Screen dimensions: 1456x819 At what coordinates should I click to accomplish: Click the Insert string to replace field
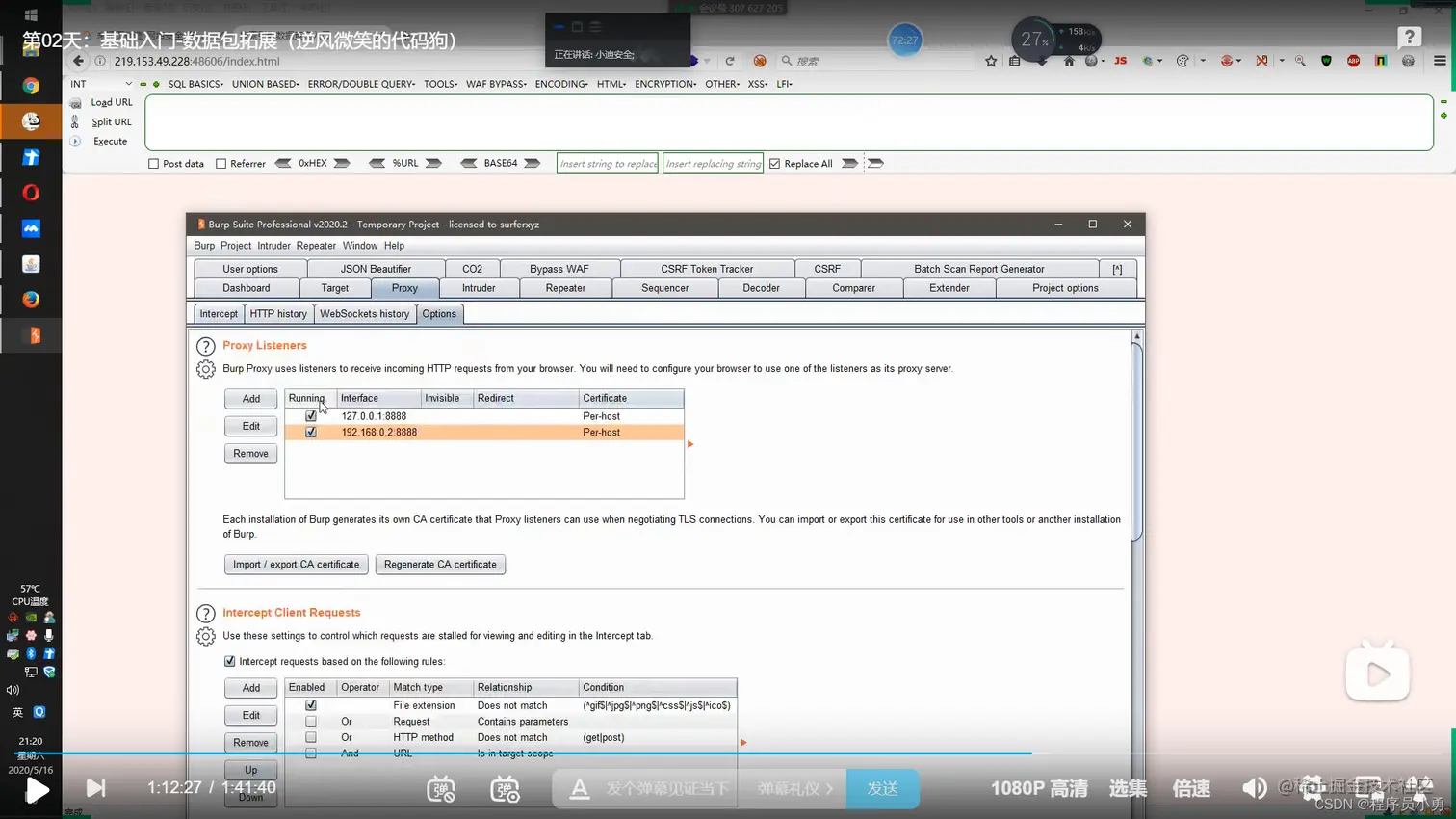(x=608, y=164)
